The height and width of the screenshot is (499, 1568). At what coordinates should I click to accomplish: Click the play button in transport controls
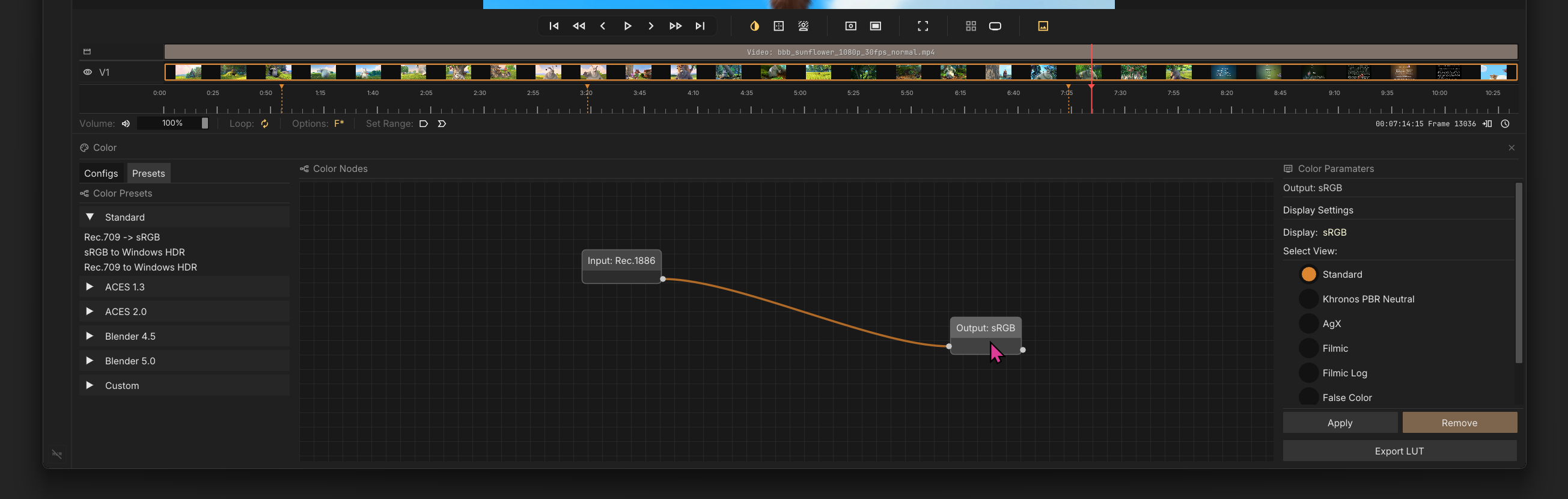[627, 26]
